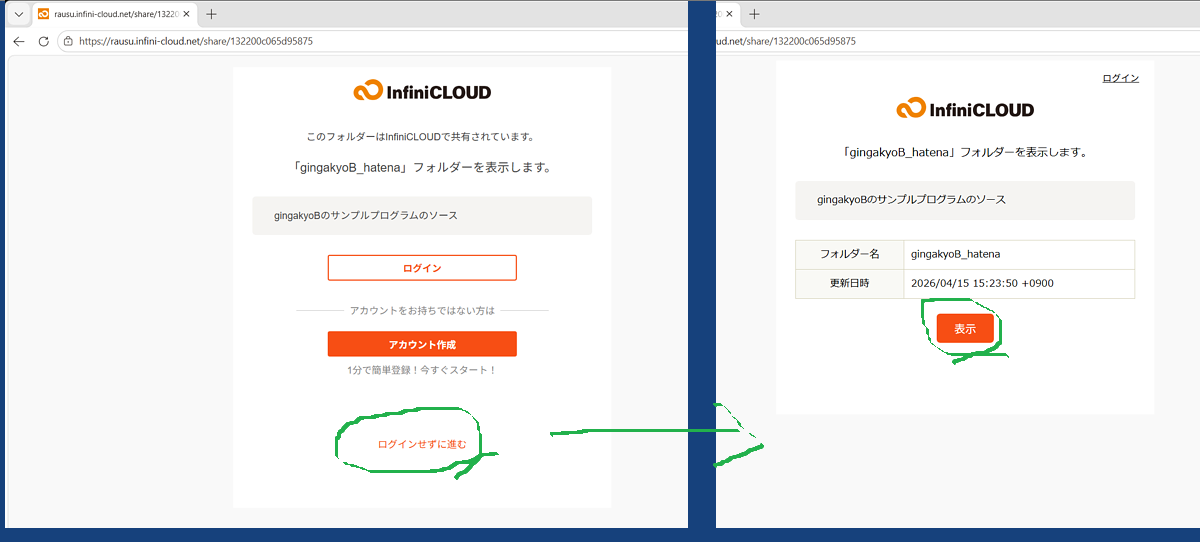The width and height of the screenshot is (1200, 542).
Task: Open a new tab in left browser
Action: (211, 14)
